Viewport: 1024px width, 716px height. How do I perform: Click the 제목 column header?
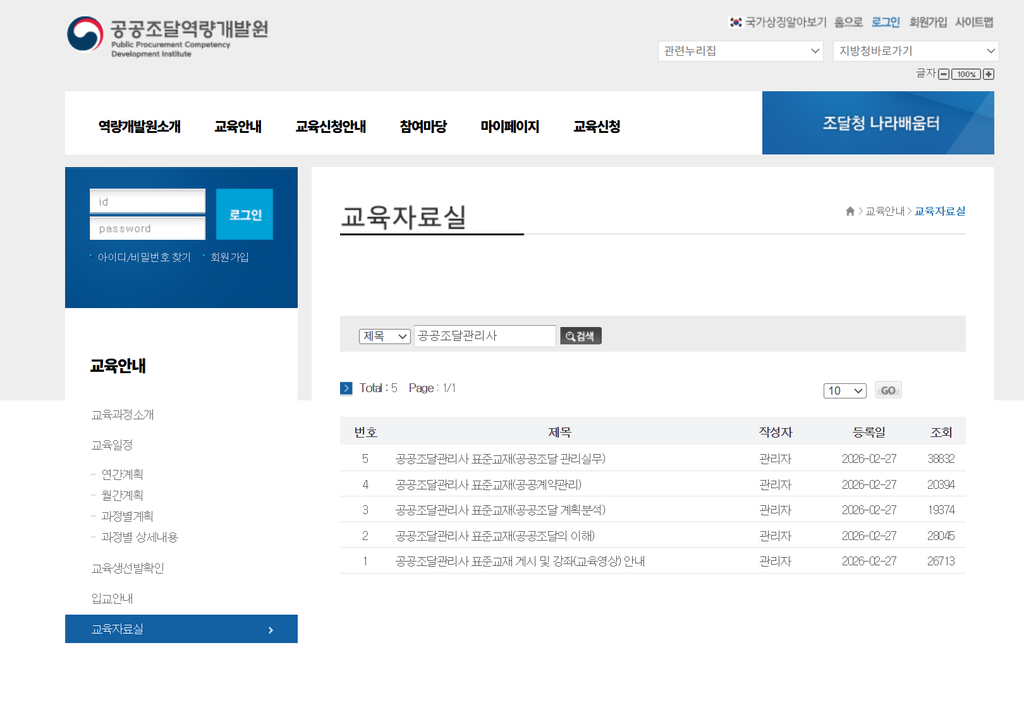coord(560,432)
